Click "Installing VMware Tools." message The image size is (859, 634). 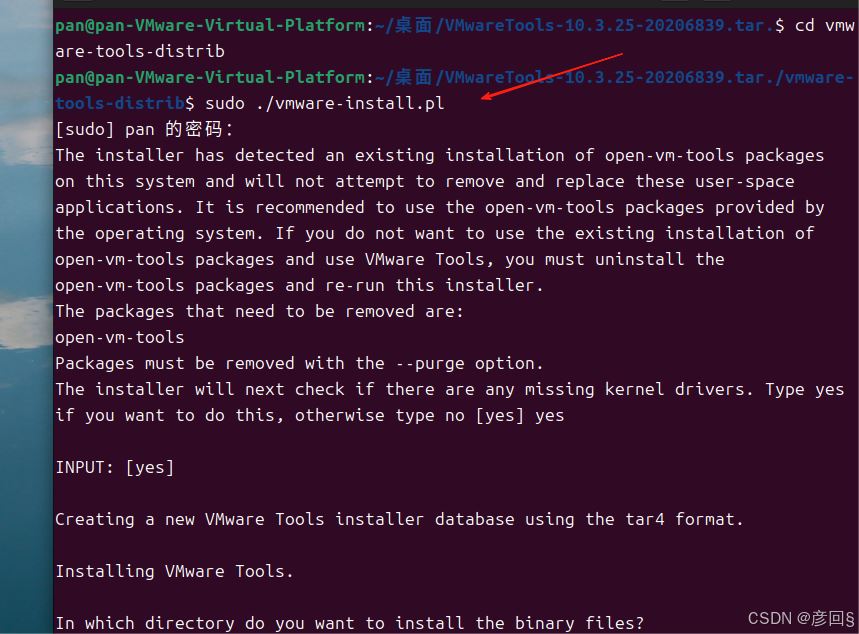[x=174, y=572]
